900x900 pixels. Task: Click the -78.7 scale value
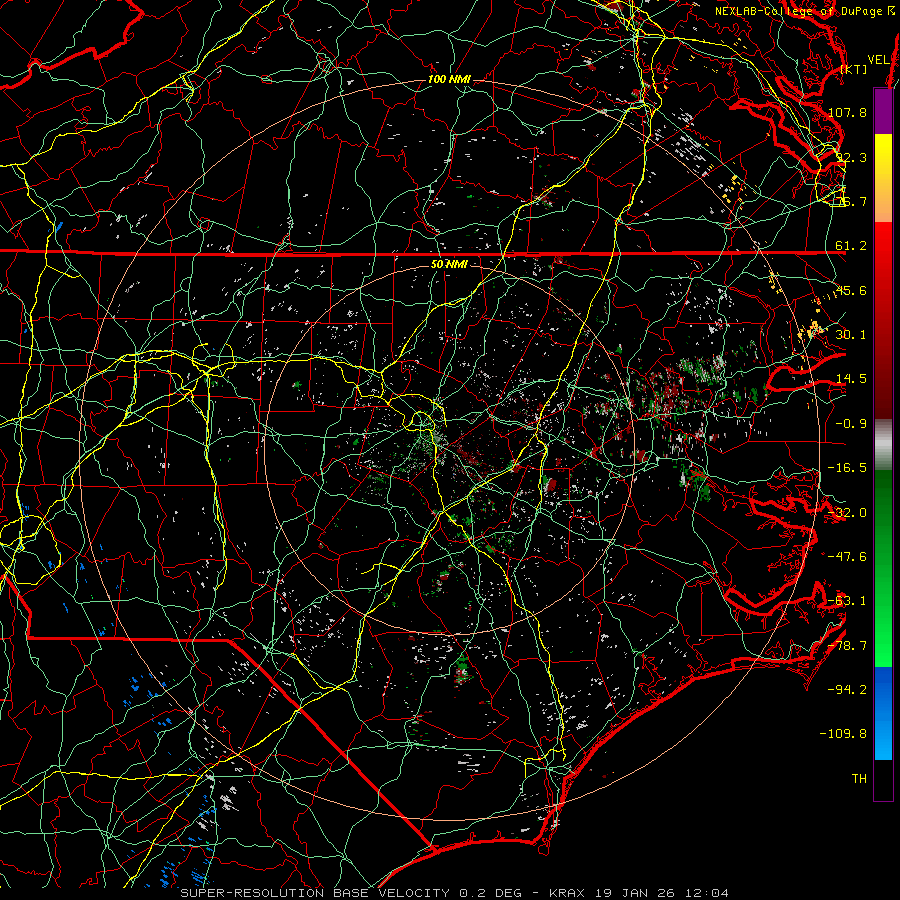pos(847,646)
